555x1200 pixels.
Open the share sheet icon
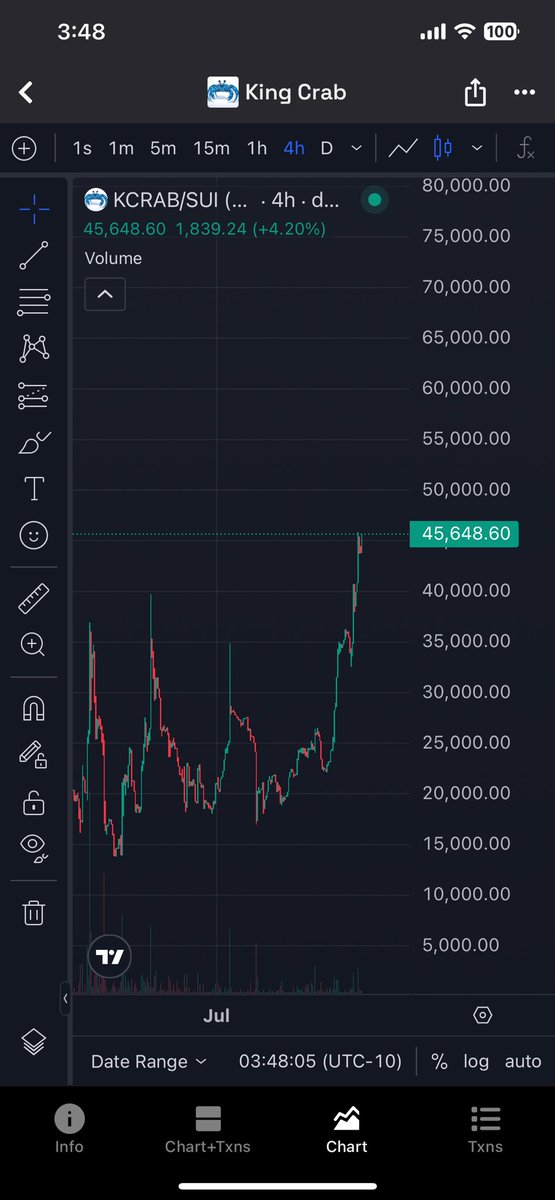(475, 93)
